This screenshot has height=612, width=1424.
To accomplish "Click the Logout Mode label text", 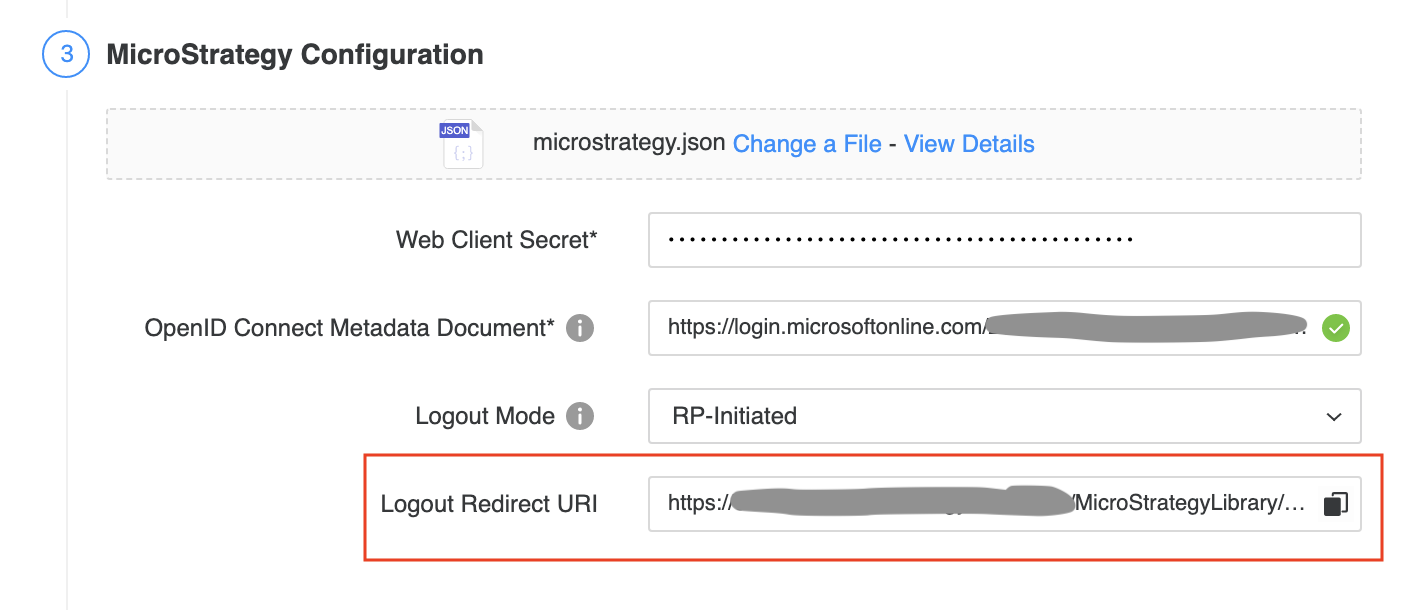I will click(485, 416).
